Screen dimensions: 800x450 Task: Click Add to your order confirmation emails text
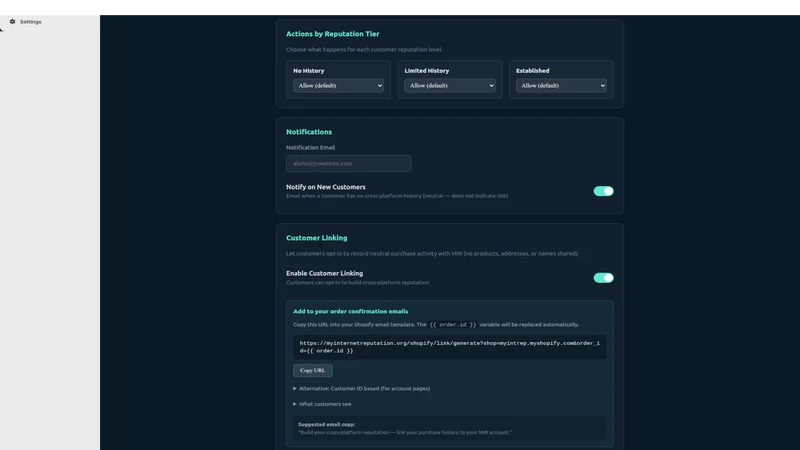(x=351, y=311)
